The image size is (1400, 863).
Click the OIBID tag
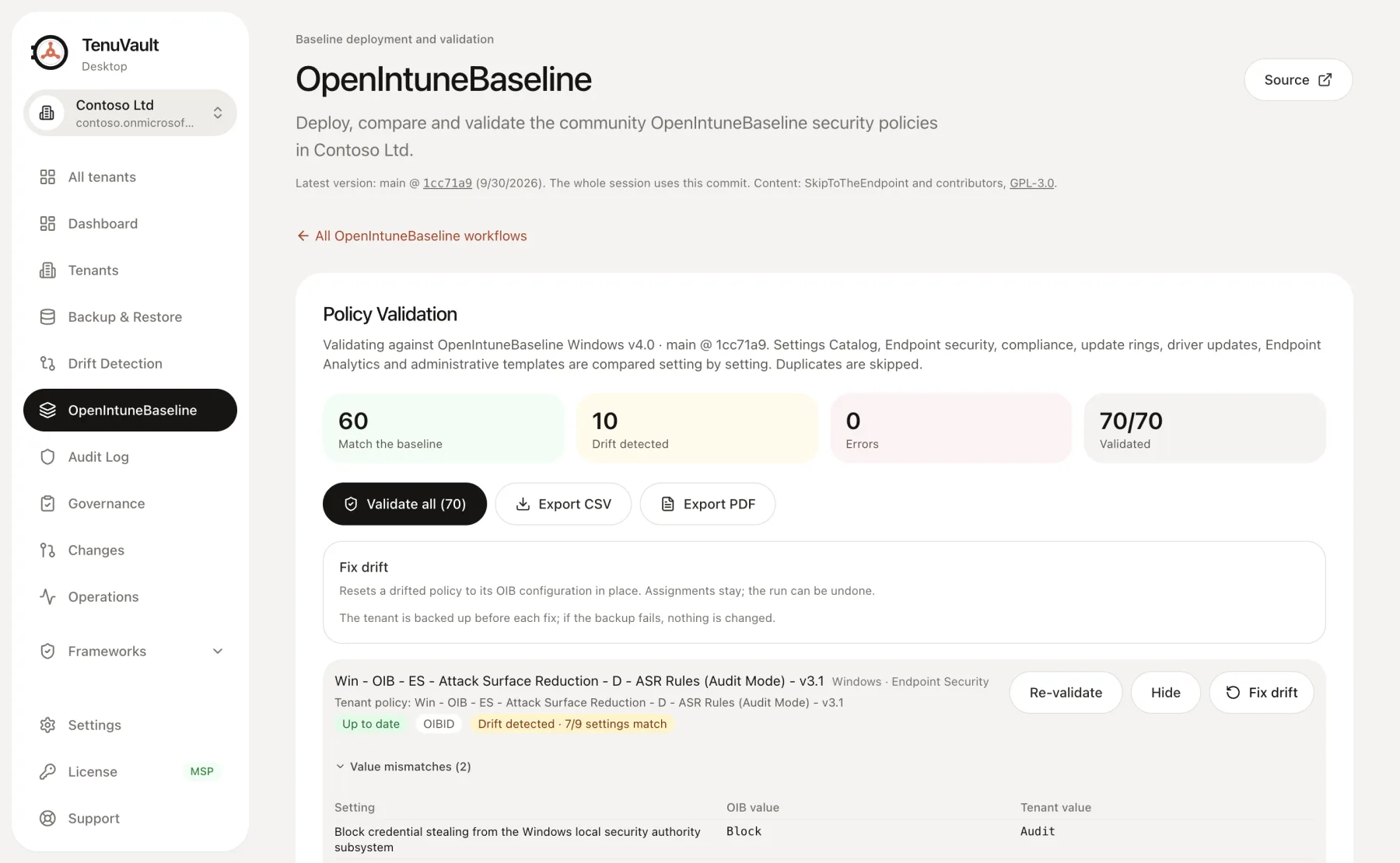(439, 724)
